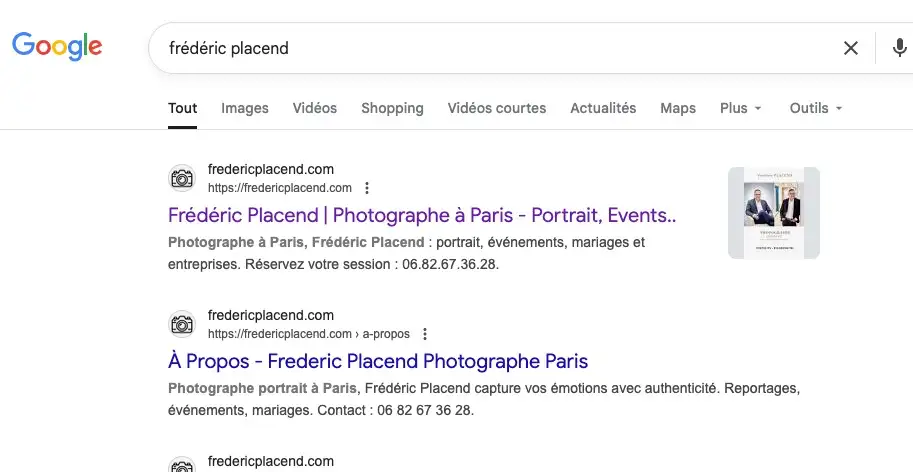Start voice search with microphone icon
This screenshot has height=472, width=913.
900,48
